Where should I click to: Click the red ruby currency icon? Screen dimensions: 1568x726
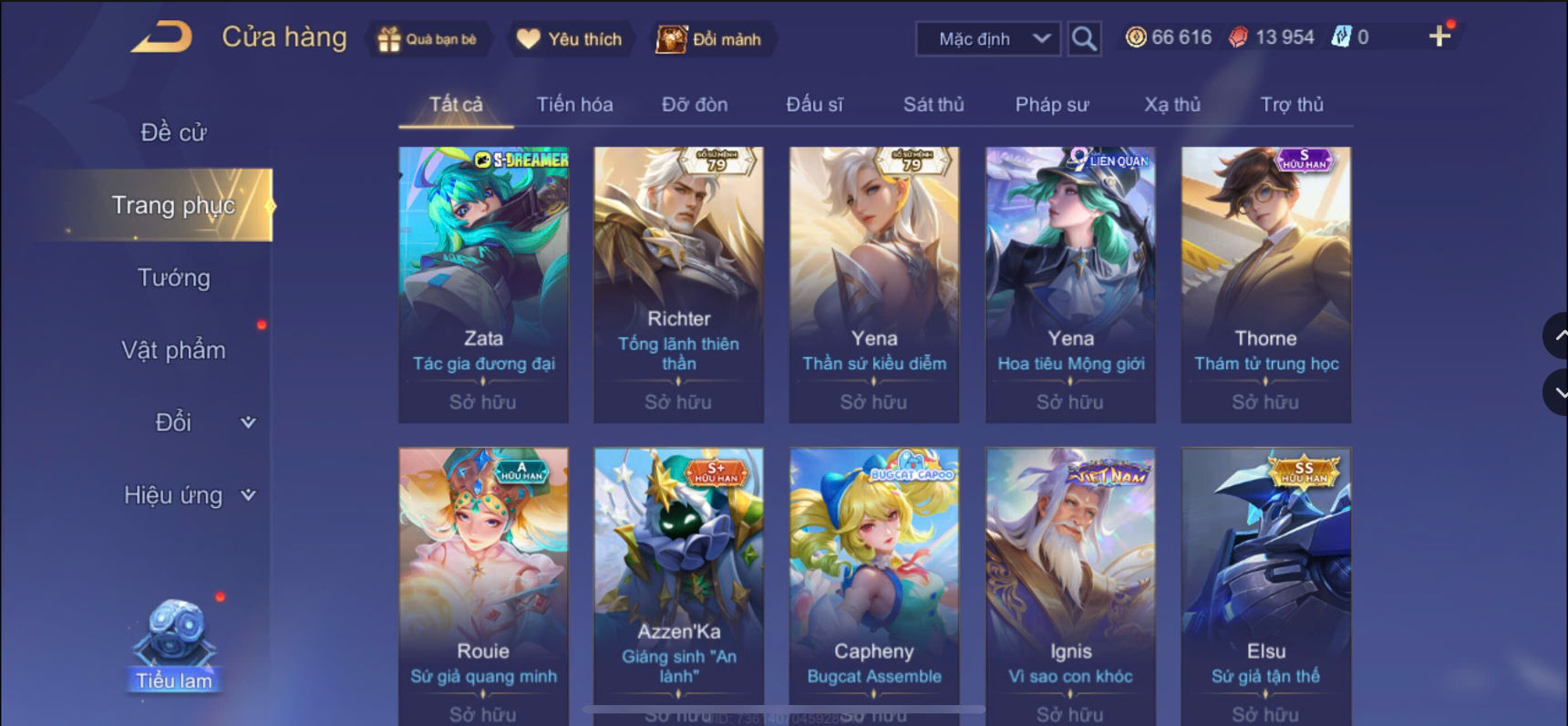point(1238,37)
